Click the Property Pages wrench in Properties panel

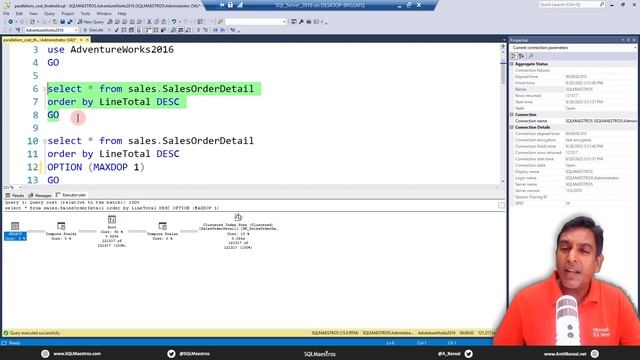(x=531, y=56)
